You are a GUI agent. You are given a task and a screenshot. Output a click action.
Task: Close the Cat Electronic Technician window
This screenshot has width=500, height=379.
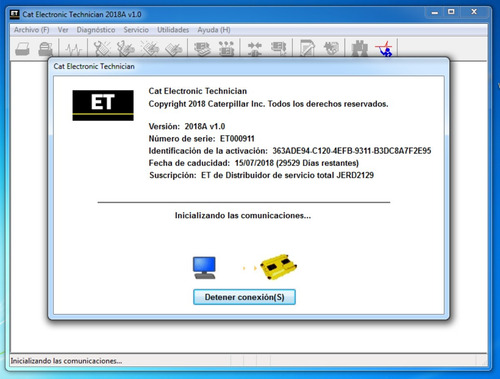pos(474,12)
